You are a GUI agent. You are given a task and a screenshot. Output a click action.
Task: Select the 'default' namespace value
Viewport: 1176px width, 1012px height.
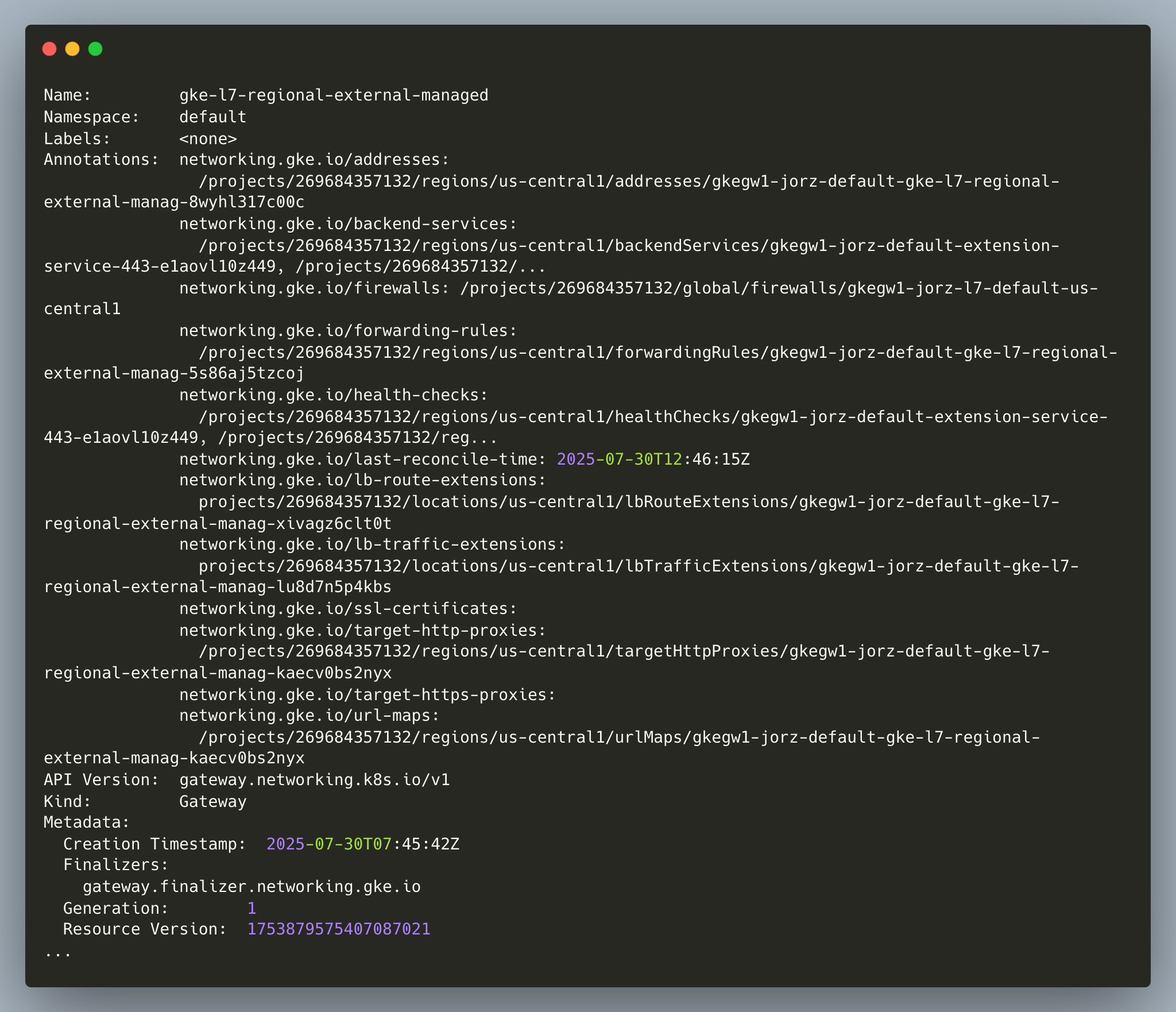click(212, 117)
